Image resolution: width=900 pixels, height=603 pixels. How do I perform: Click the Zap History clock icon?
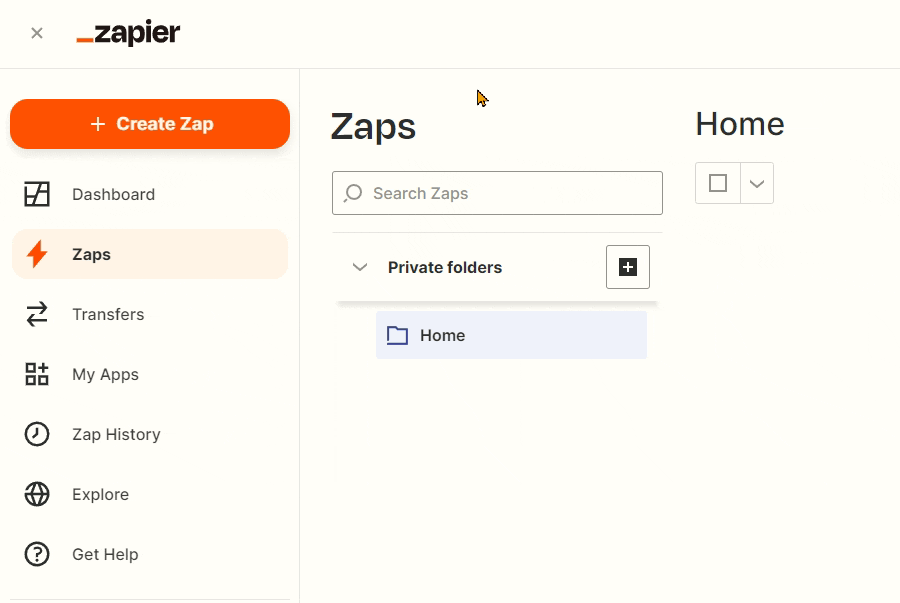[37, 434]
